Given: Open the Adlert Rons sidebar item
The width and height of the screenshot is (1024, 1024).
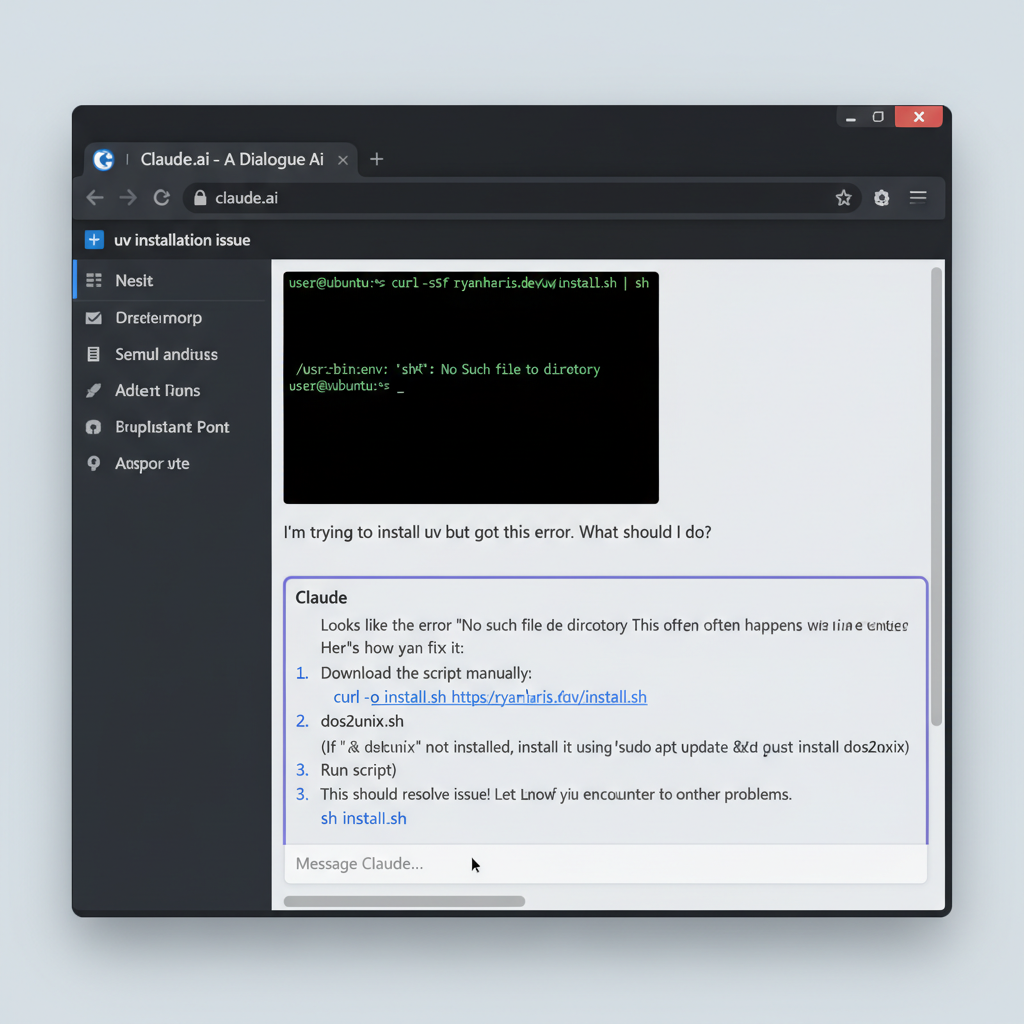Looking at the screenshot, I should tap(172, 391).
